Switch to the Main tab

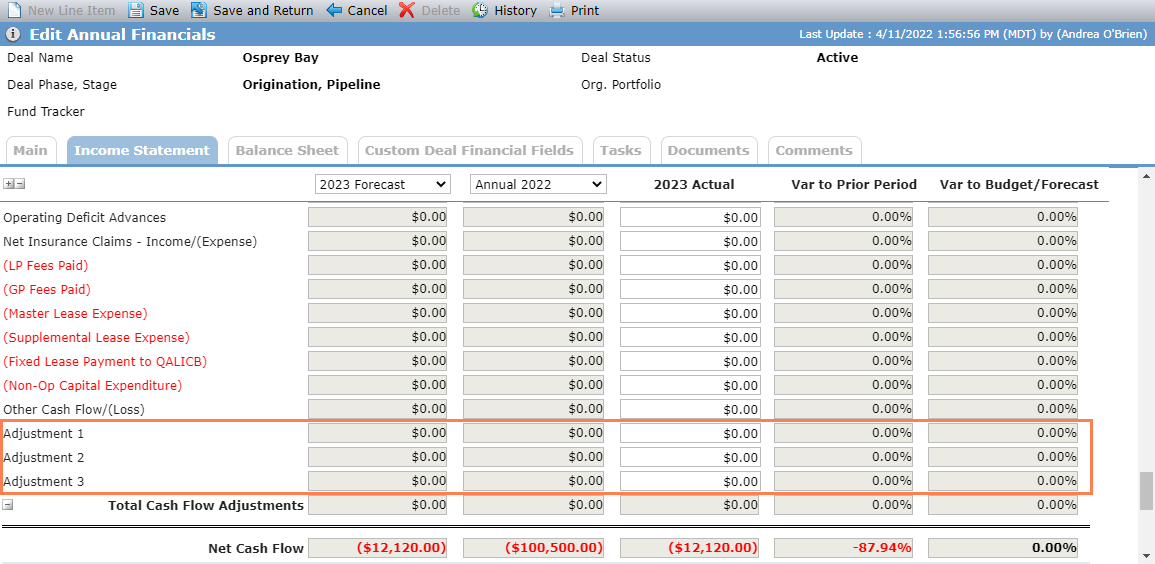[x=30, y=150]
